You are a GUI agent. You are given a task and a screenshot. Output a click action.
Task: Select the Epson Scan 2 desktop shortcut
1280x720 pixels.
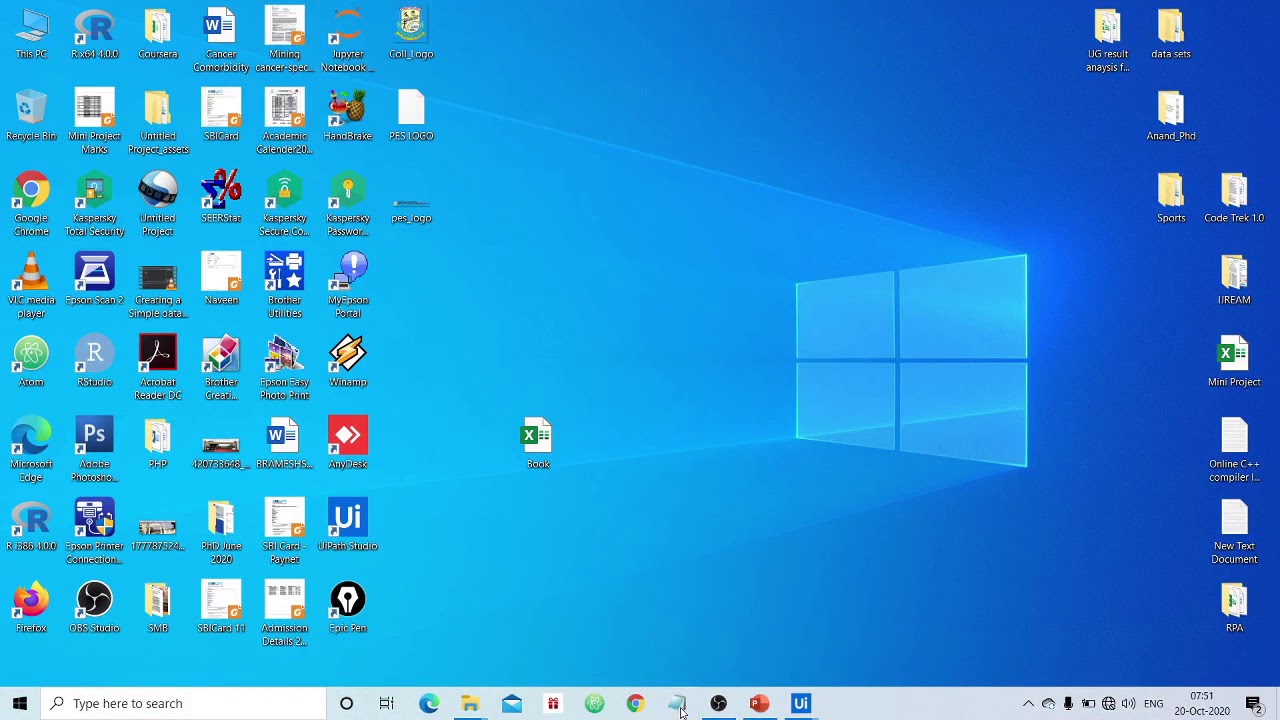pos(95,281)
